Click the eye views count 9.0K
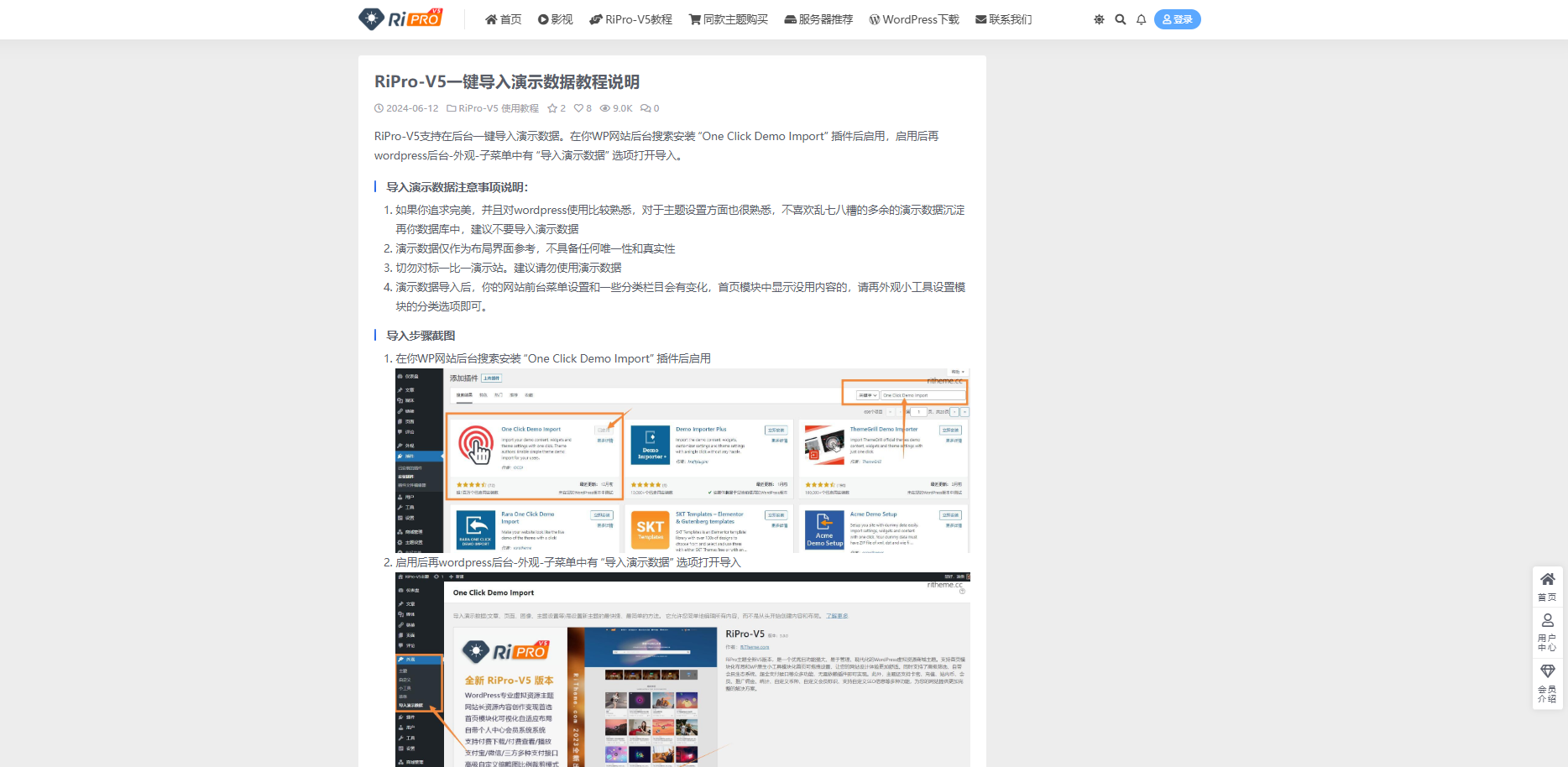The image size is (1568, 767). [x=616, y=108]
